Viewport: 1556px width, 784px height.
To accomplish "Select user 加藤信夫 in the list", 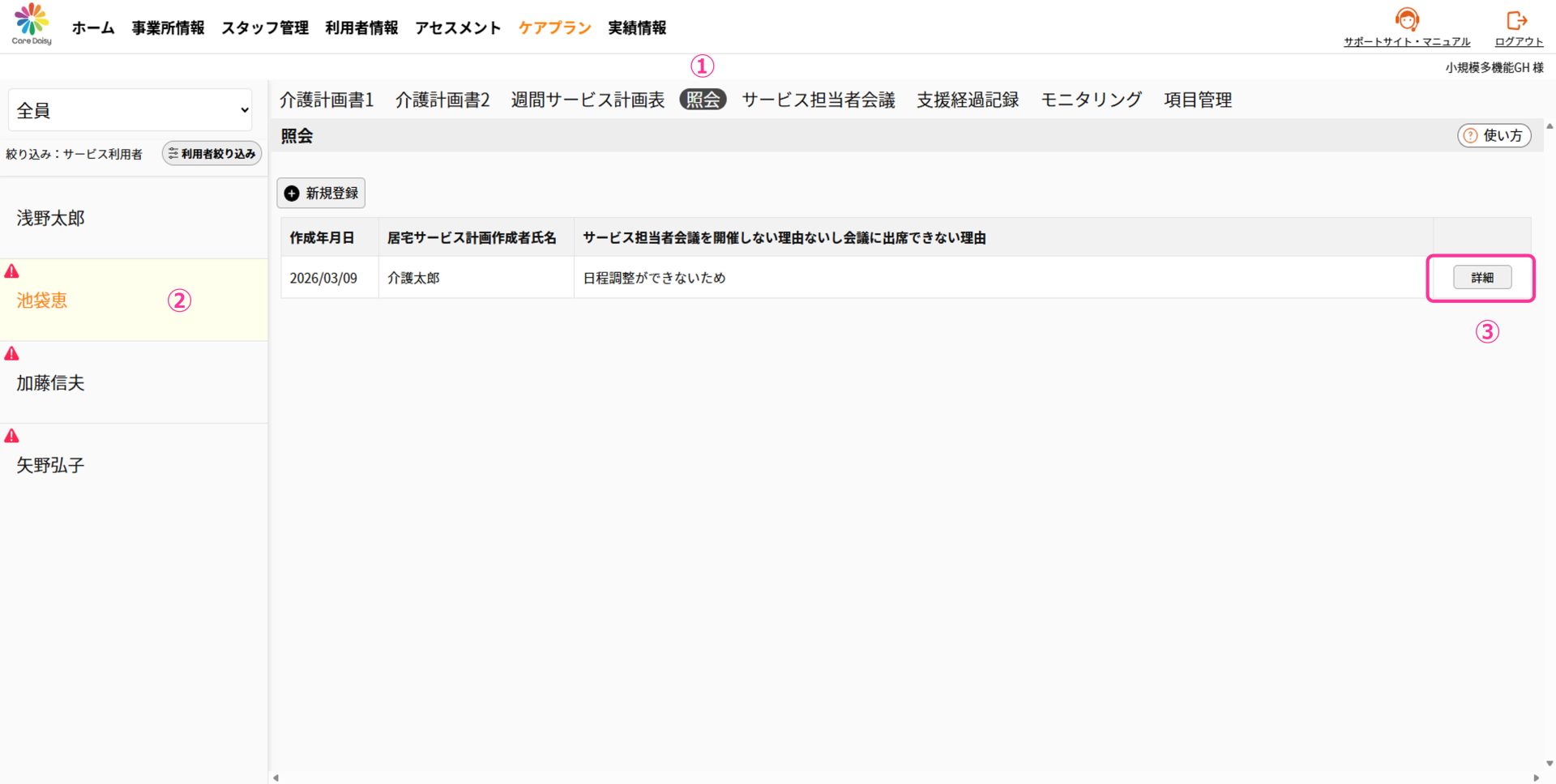I will (x=51, y=383).
